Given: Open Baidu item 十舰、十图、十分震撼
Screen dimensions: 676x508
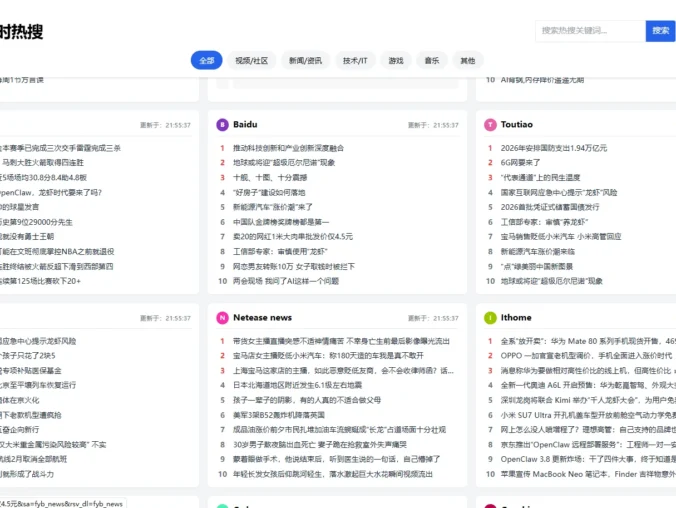Looking at the screenshot, I should click(270, 177).
